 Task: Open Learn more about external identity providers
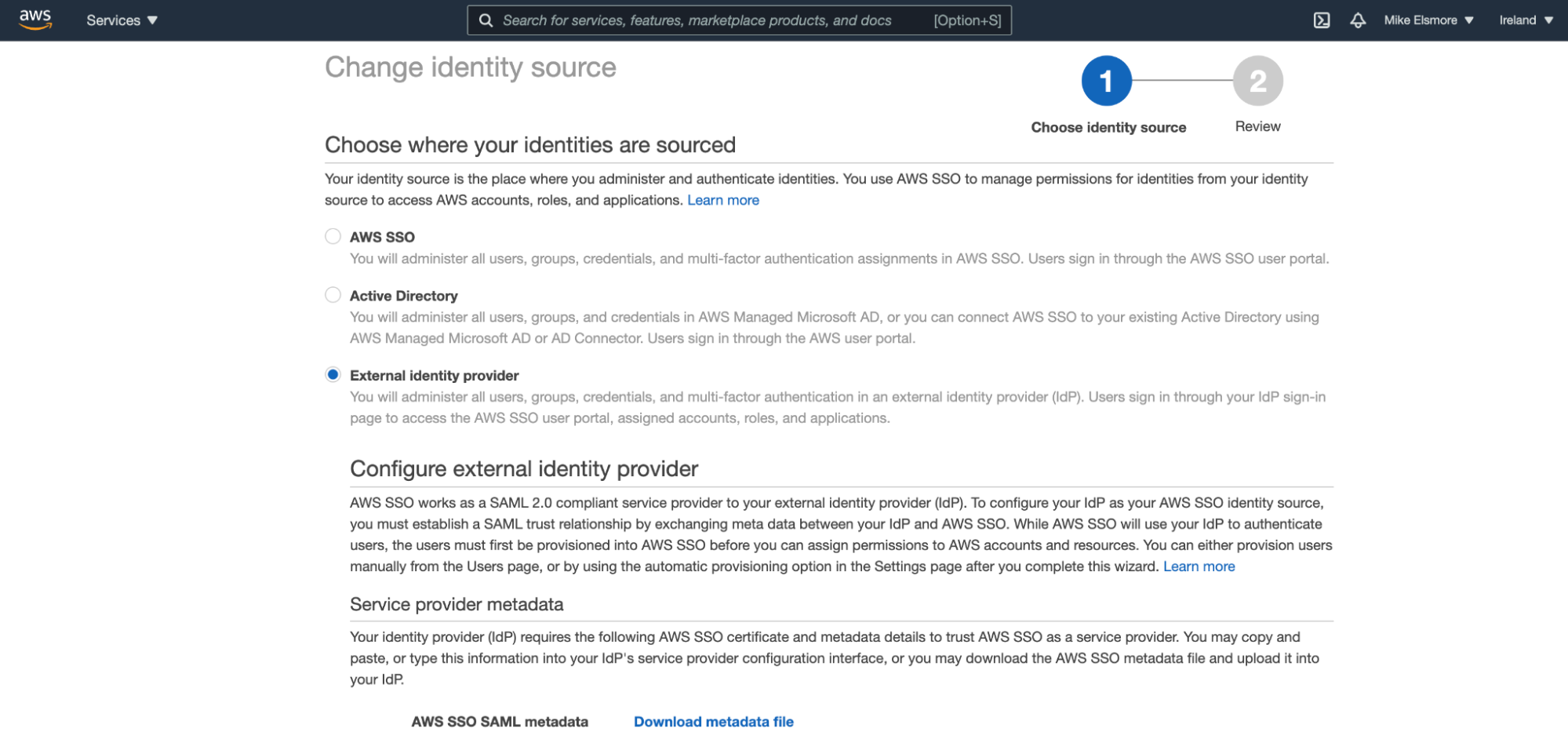coord(1199,566)
